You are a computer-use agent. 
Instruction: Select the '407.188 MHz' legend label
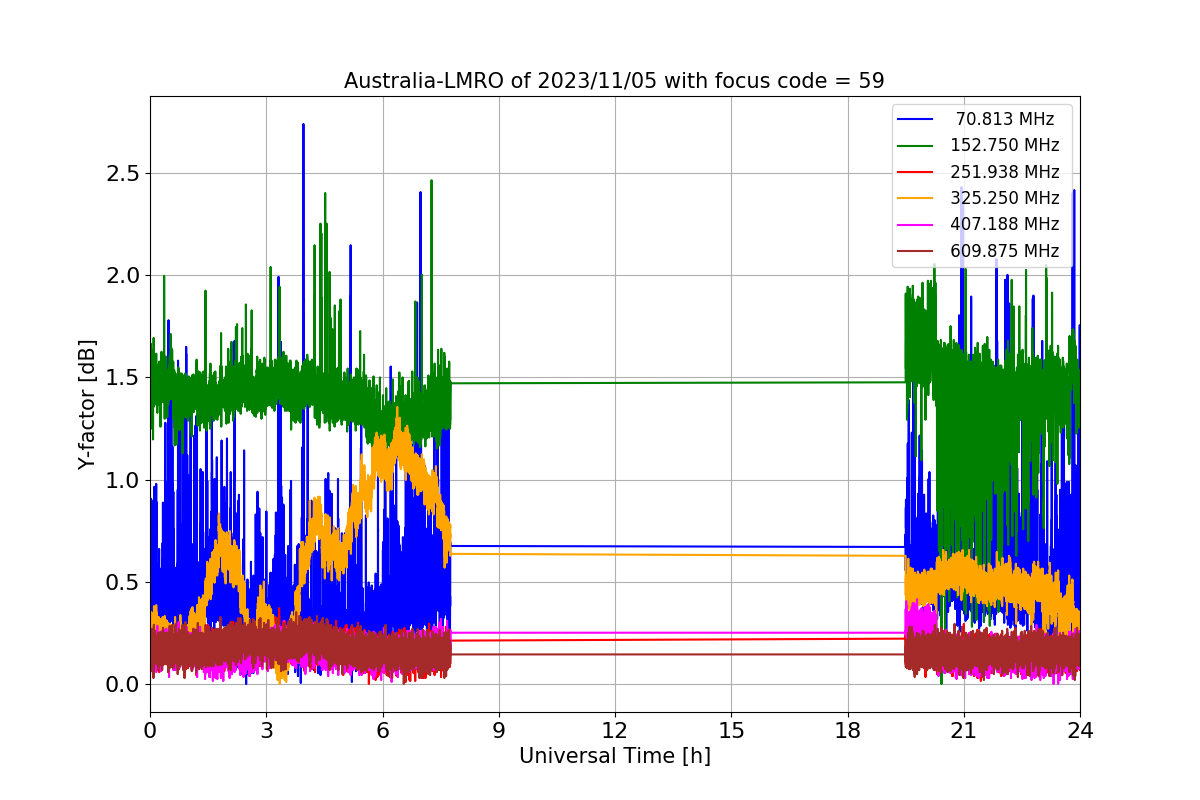click(1005, 224)
